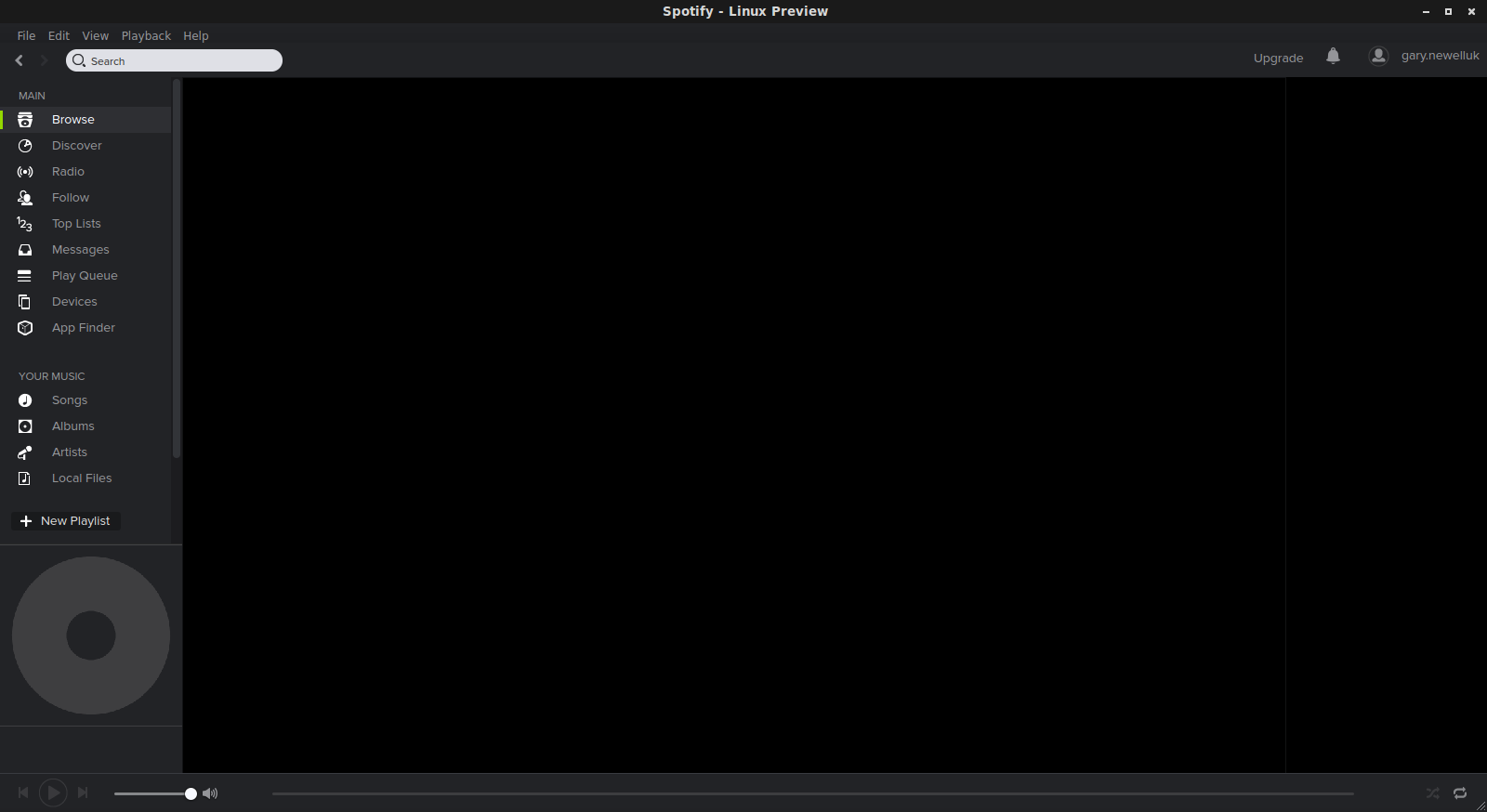Click the Top Lists 123 icon
The height and width of the screenshot is (812, 1487).
pyautogui.click(x=25, y=224)
